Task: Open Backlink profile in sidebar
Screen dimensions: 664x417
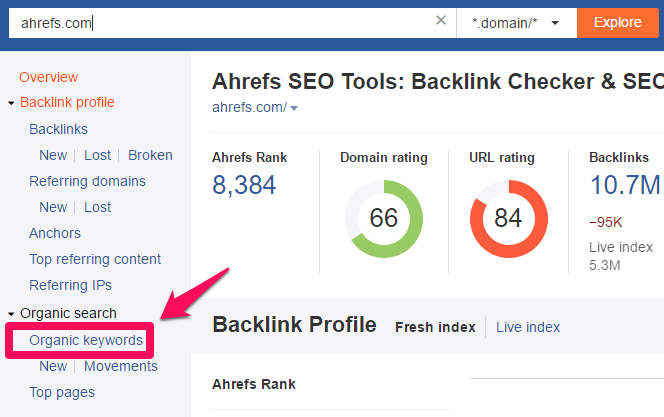Action: pos(67,102)
